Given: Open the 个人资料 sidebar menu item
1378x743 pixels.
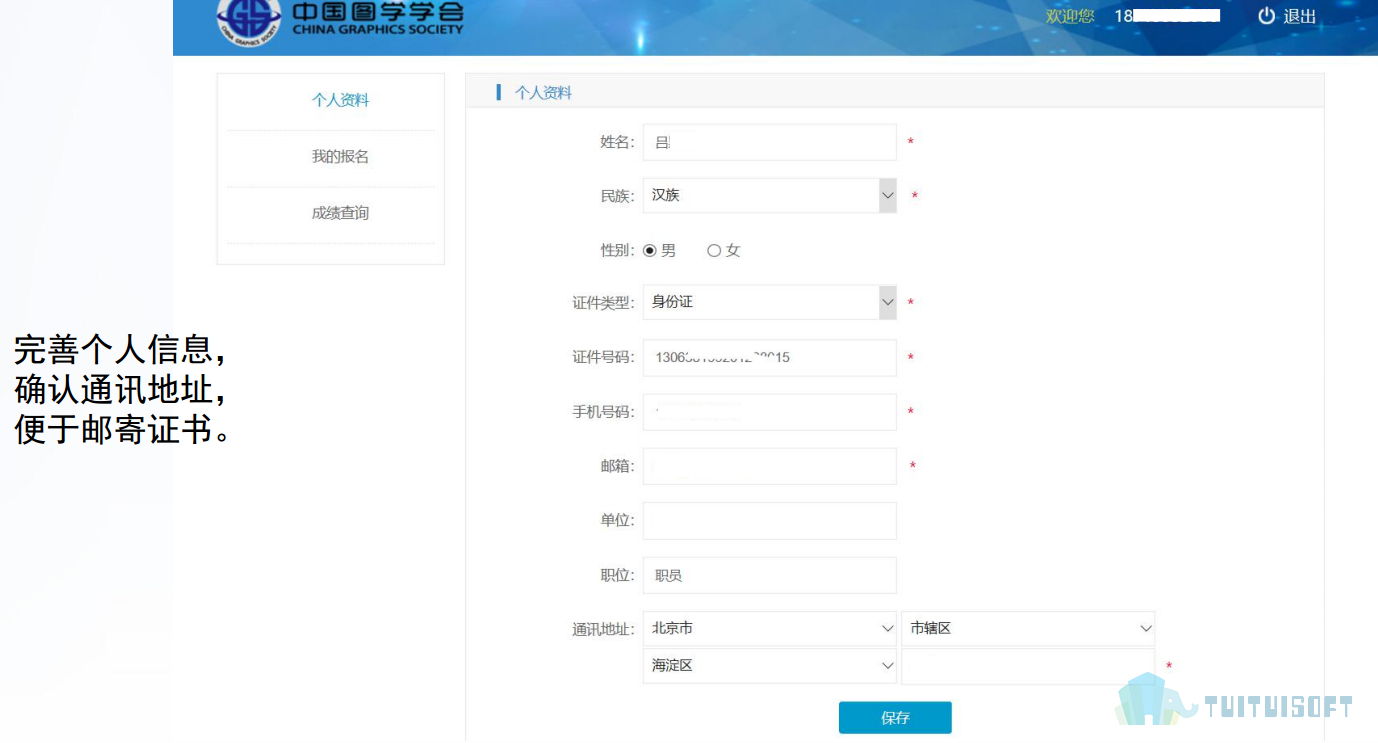Looking at the screenshot, I should tap(340, 100).
